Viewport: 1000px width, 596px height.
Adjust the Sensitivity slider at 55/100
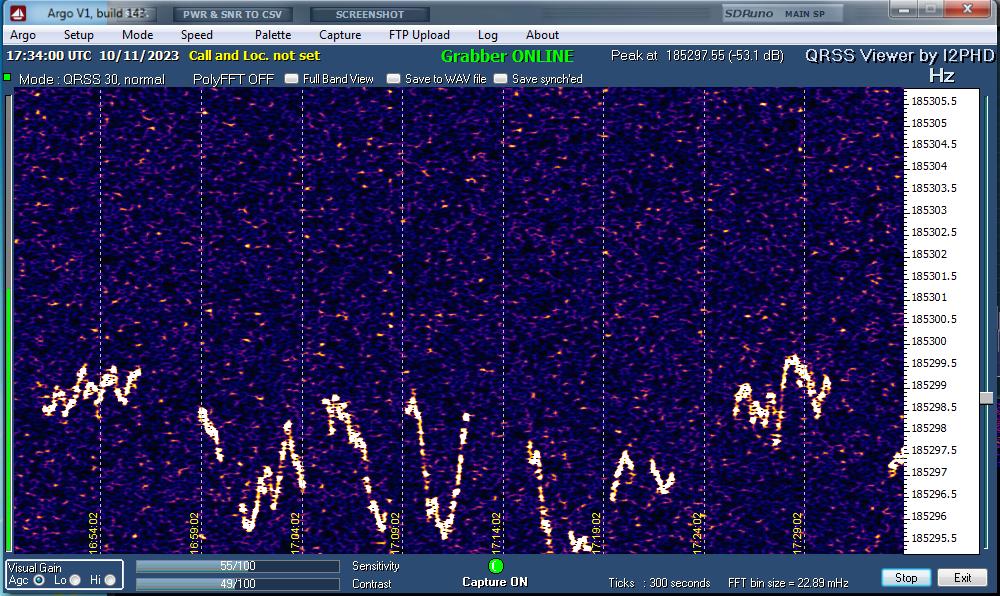237,566
